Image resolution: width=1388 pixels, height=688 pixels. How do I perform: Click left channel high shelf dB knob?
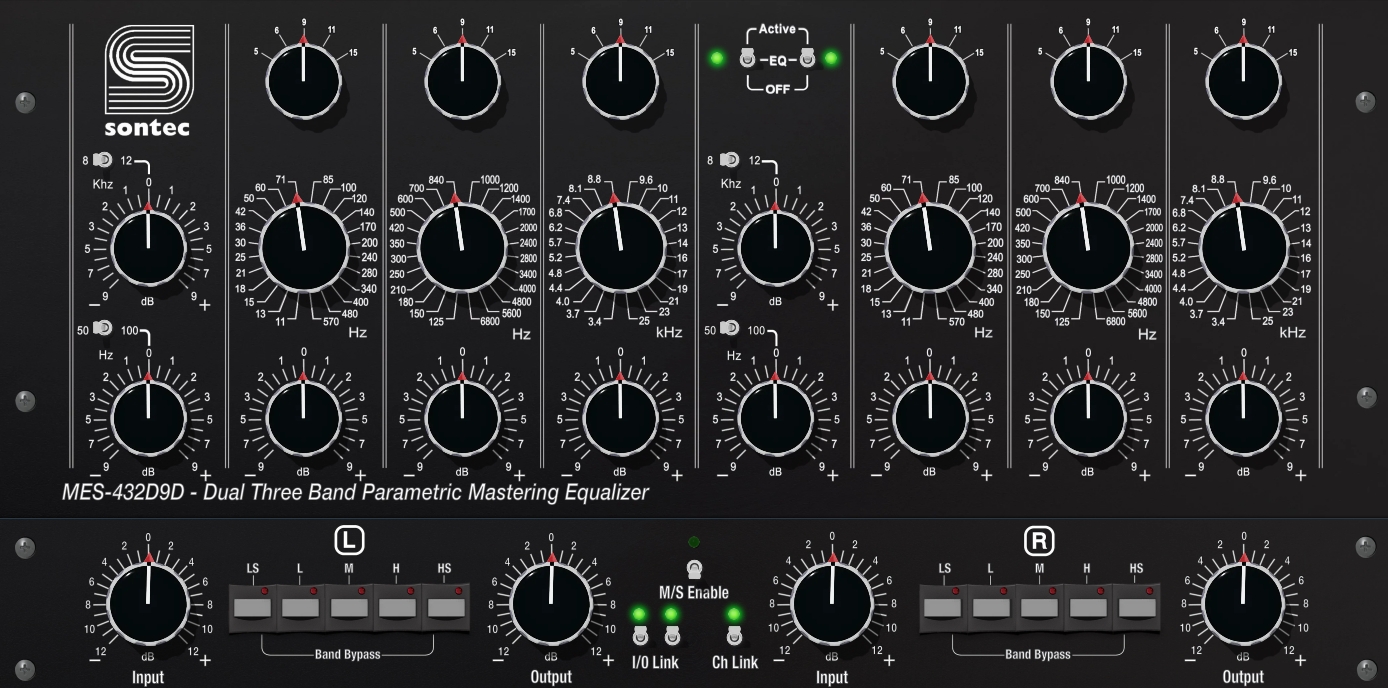click(148, 248)
